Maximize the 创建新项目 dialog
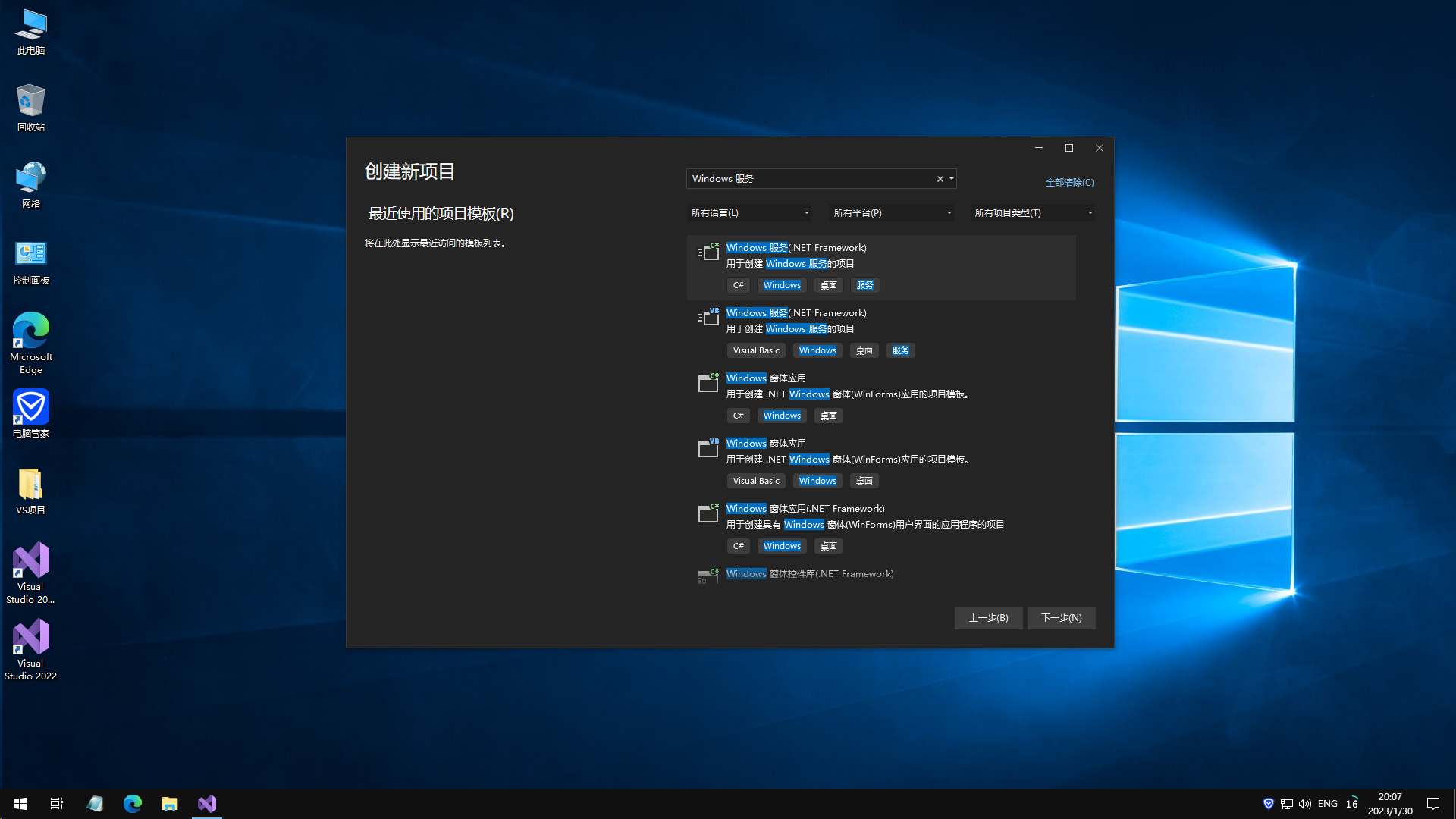The image size is (1456, 819). tap(1069, 148)
